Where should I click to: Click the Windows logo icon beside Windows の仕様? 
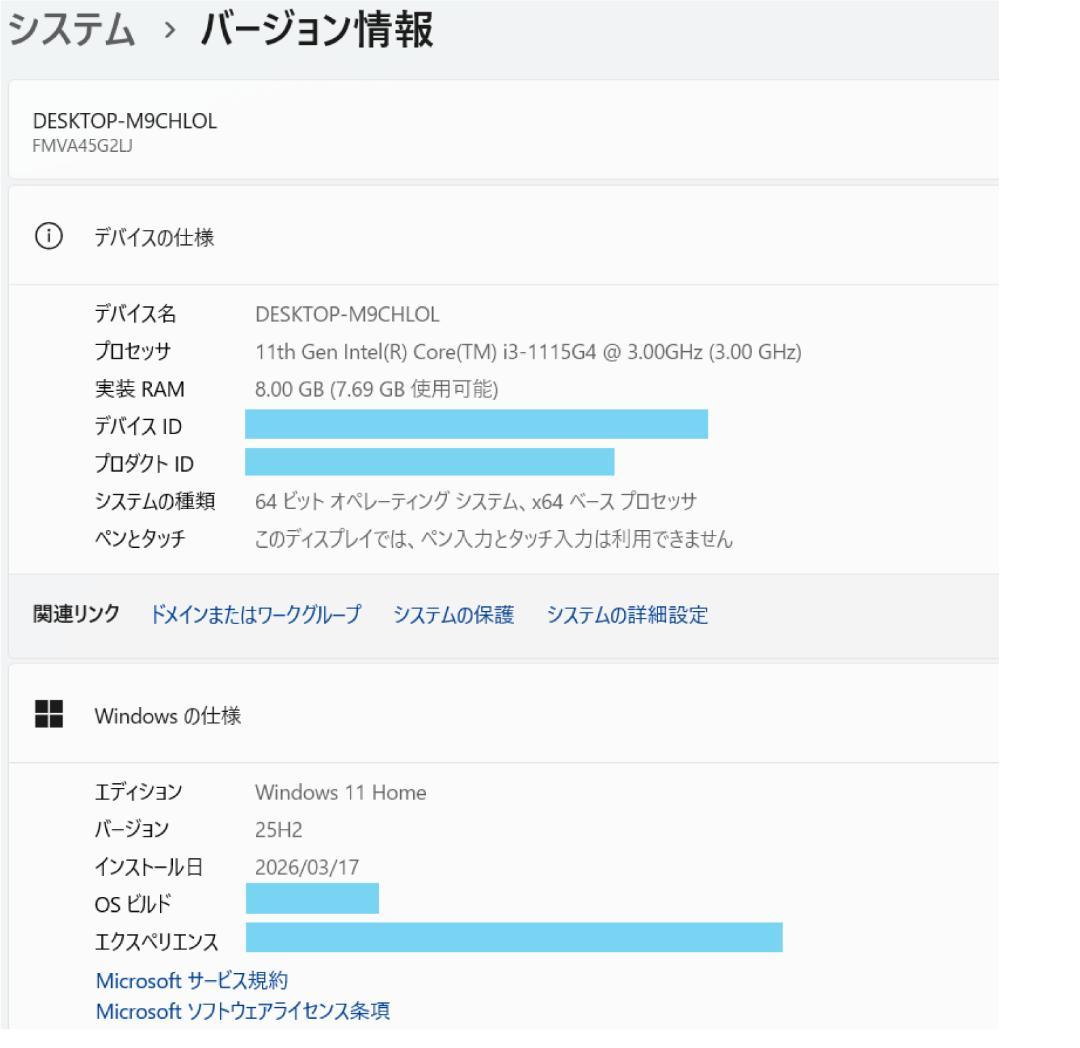coord(49,714)
